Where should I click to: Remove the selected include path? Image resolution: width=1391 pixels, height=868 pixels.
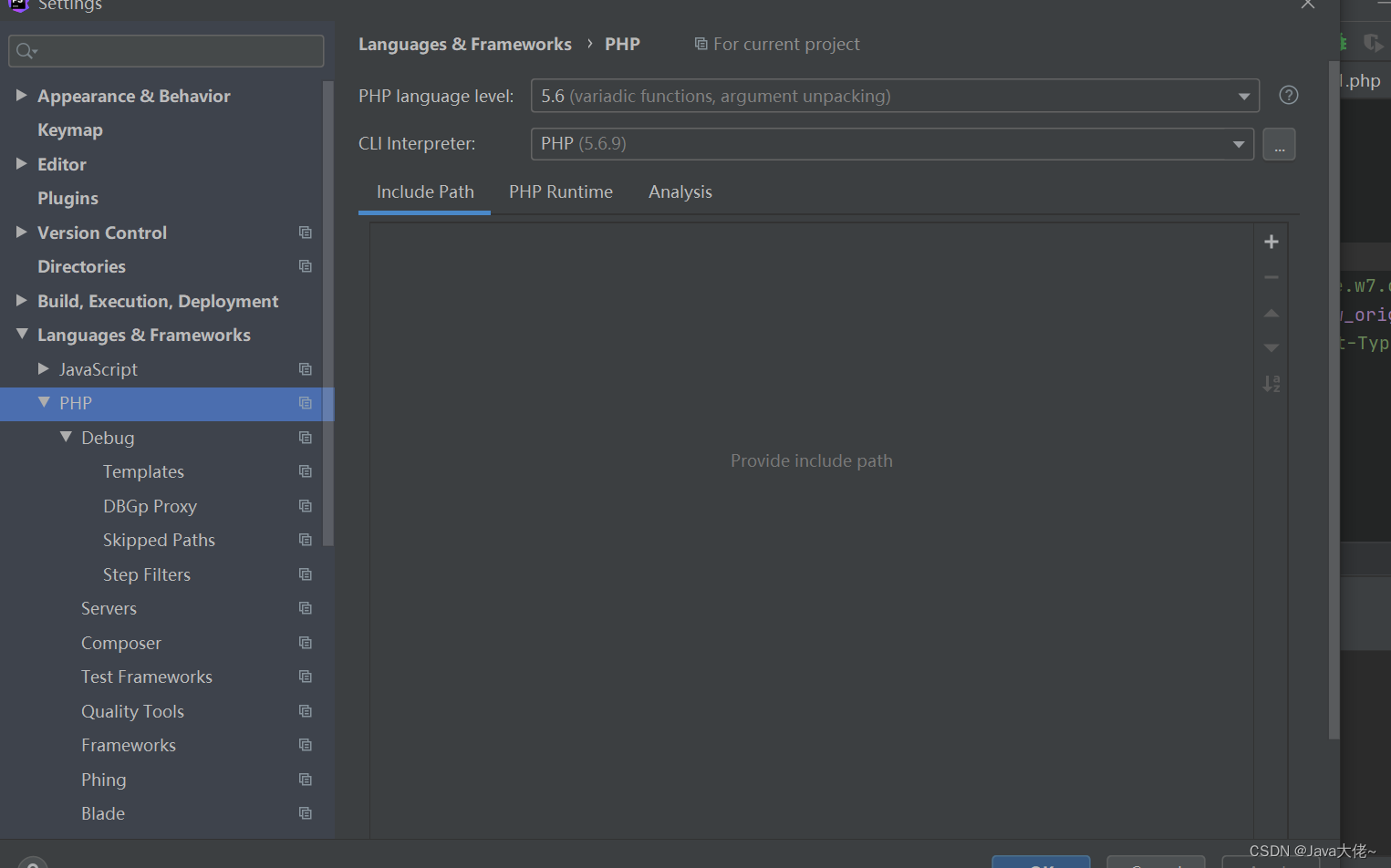[x=1271, y=276]
